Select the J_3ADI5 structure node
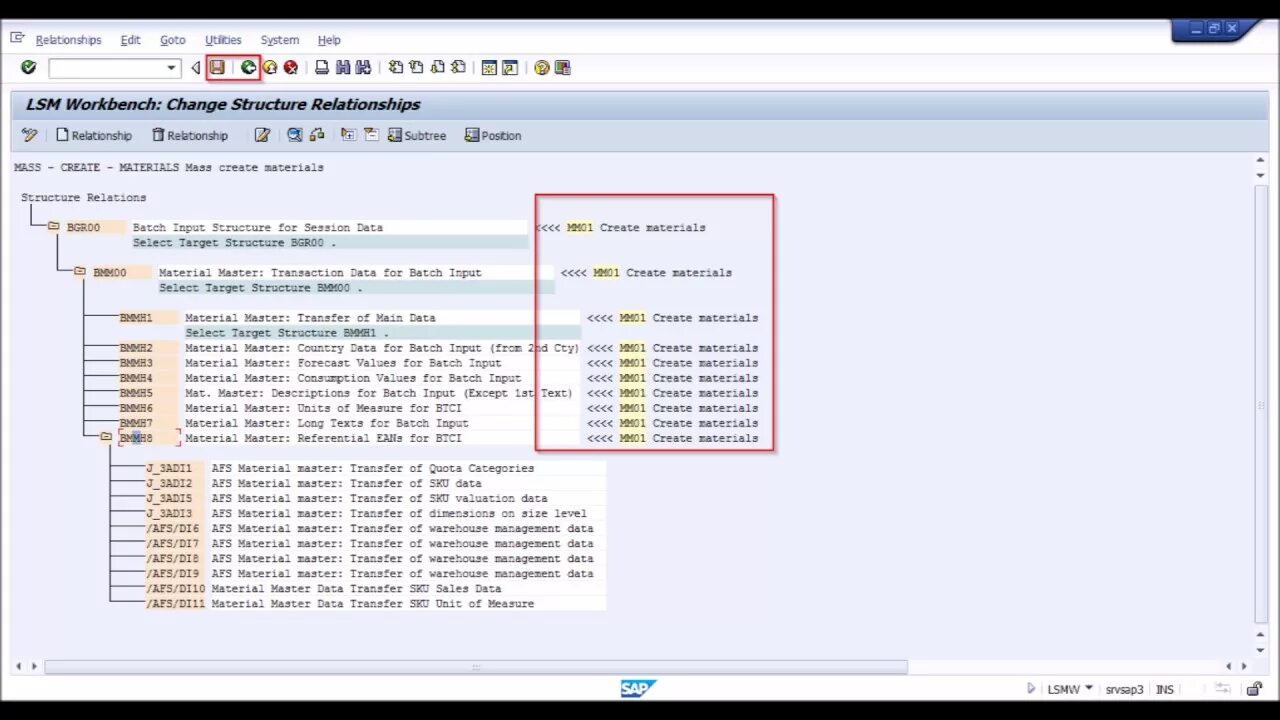This screenshot has height=720, width=1280. 169,498
